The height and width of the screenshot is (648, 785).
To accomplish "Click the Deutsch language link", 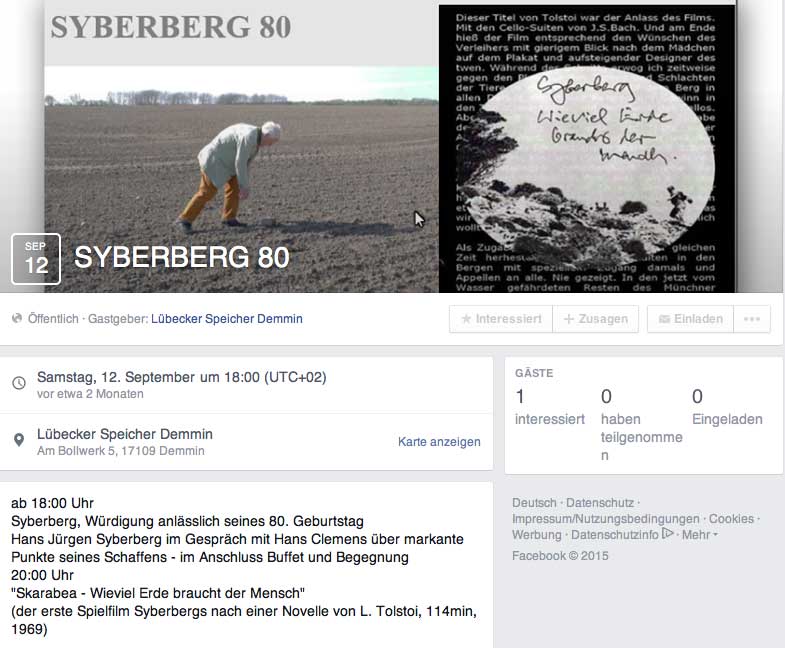I will [x=534, y=503].
